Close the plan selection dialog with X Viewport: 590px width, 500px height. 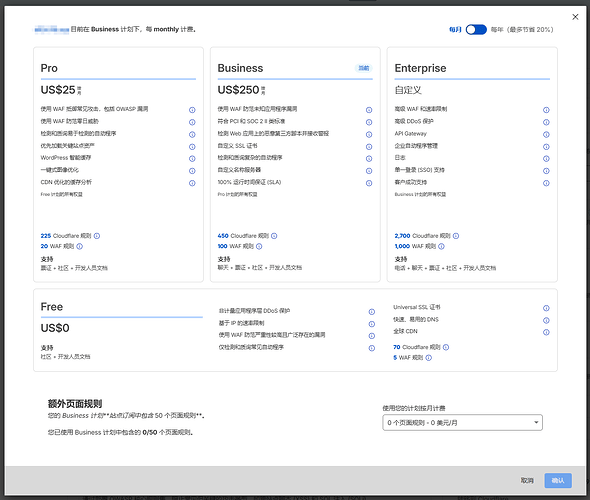pyautogui.click(x=575, y=17)
